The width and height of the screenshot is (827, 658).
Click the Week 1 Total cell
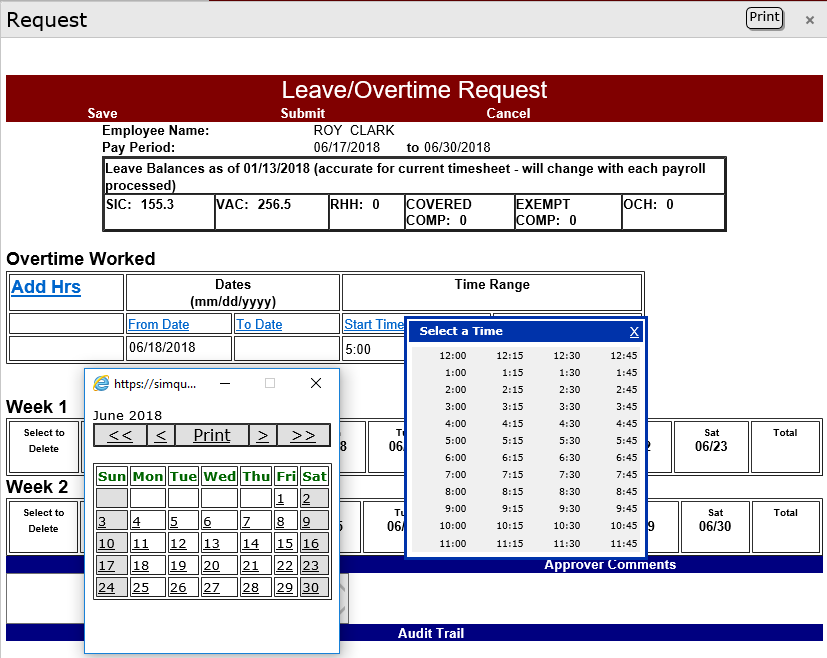point(785,447)
